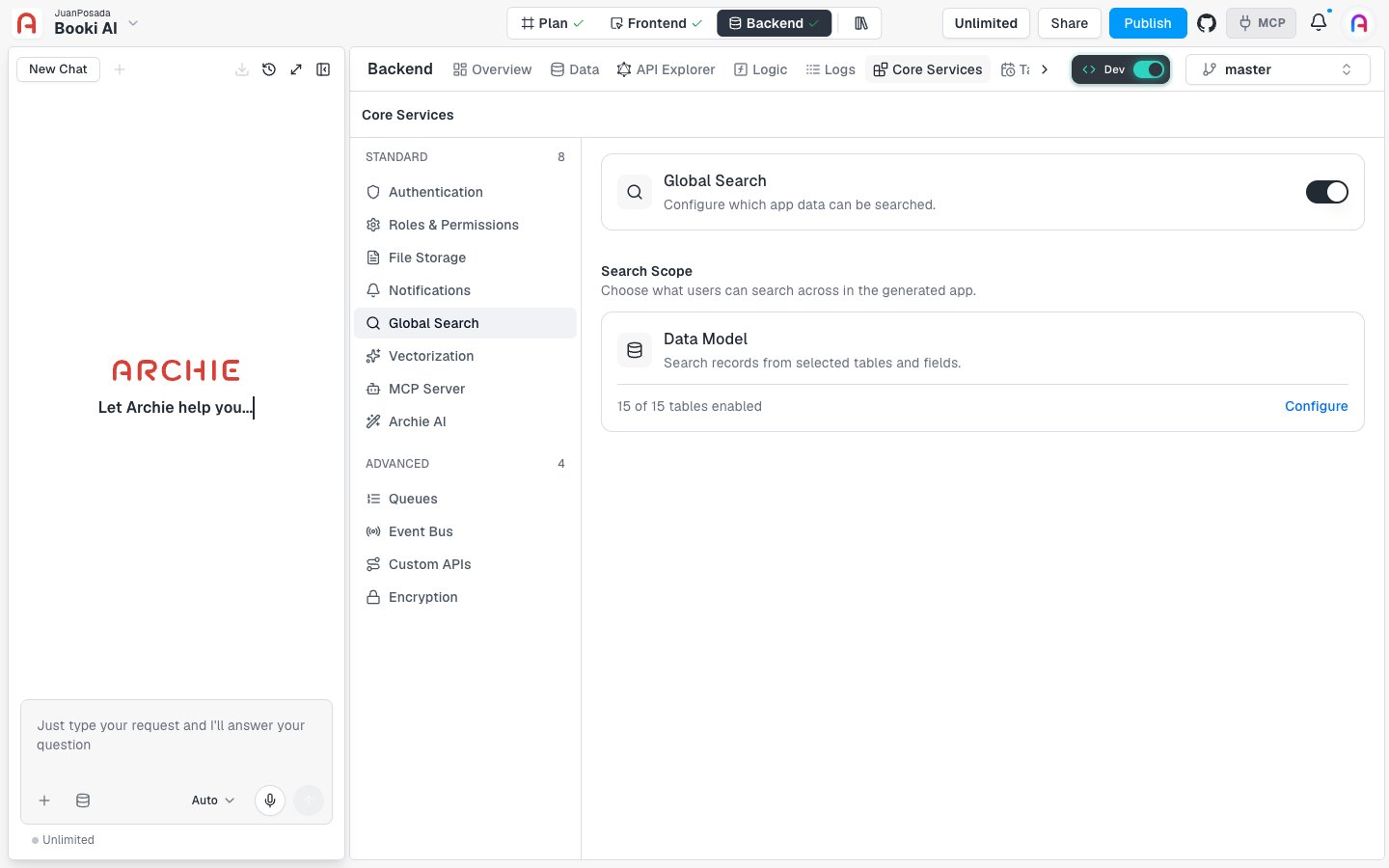
Task: Add a new chat tab with the plus icon
Action: point(120,69)
